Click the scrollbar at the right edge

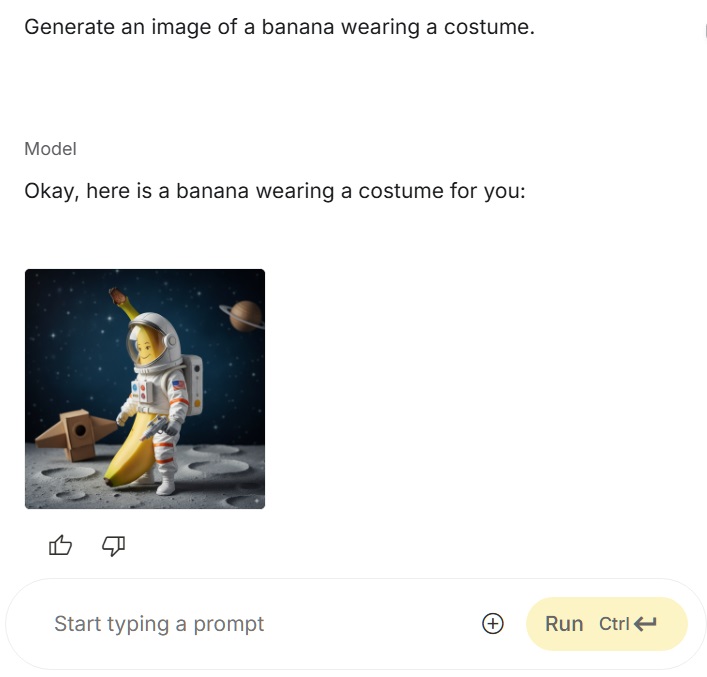coord(705,32)
